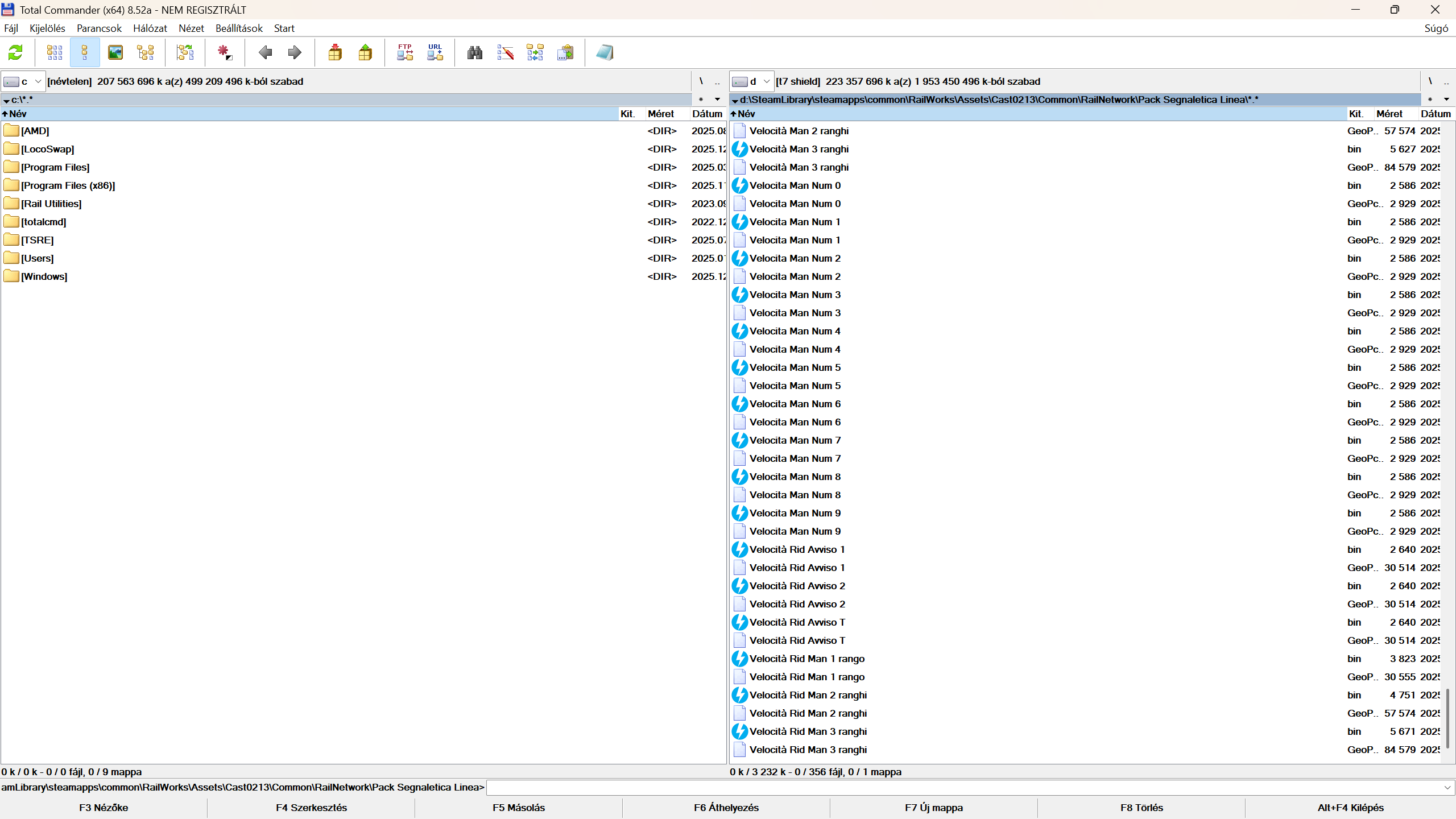Screen dimensions: 1456x819
Task: Click the pack files box icon
Action: [335, 53]
